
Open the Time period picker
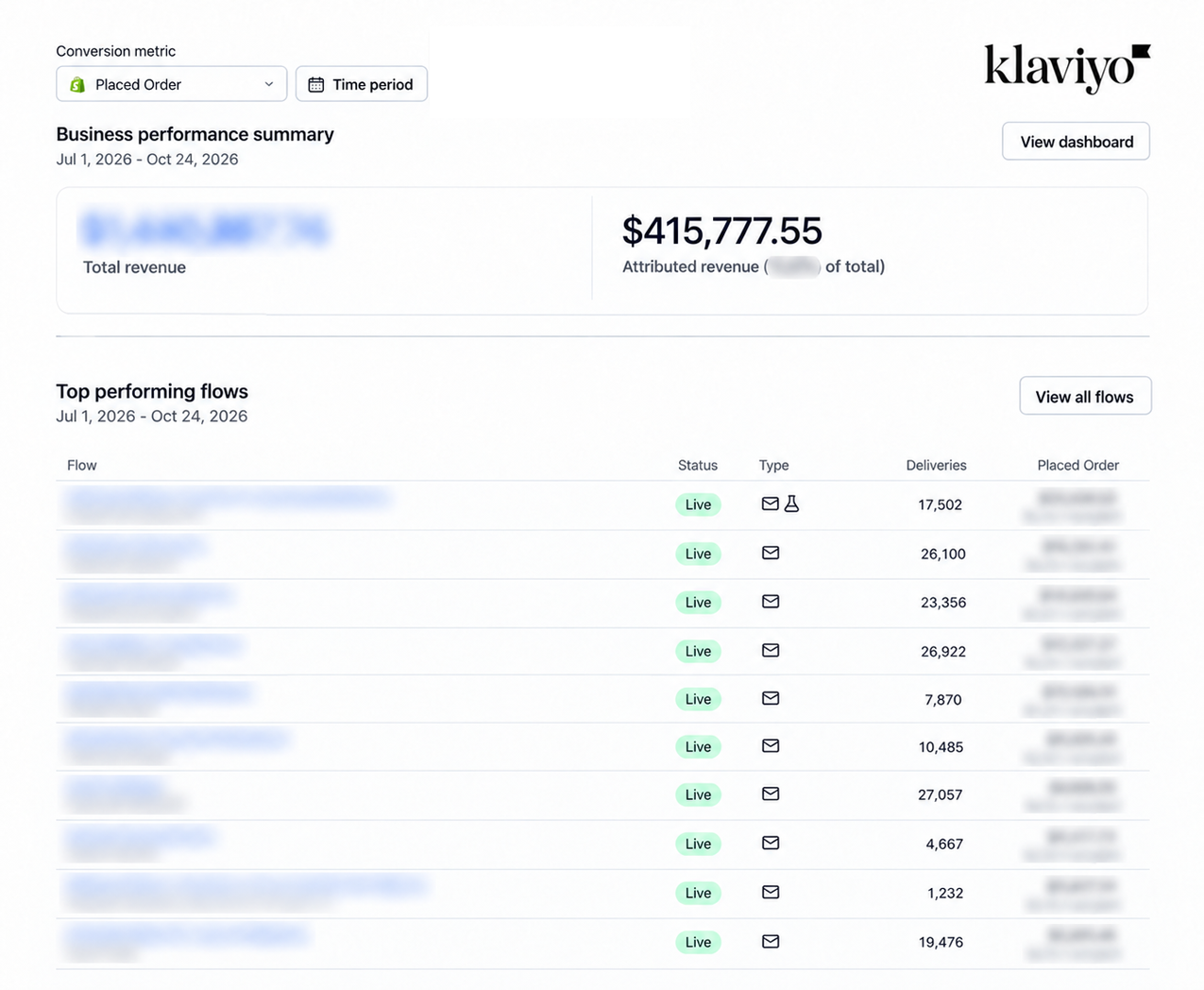point(362,84)
